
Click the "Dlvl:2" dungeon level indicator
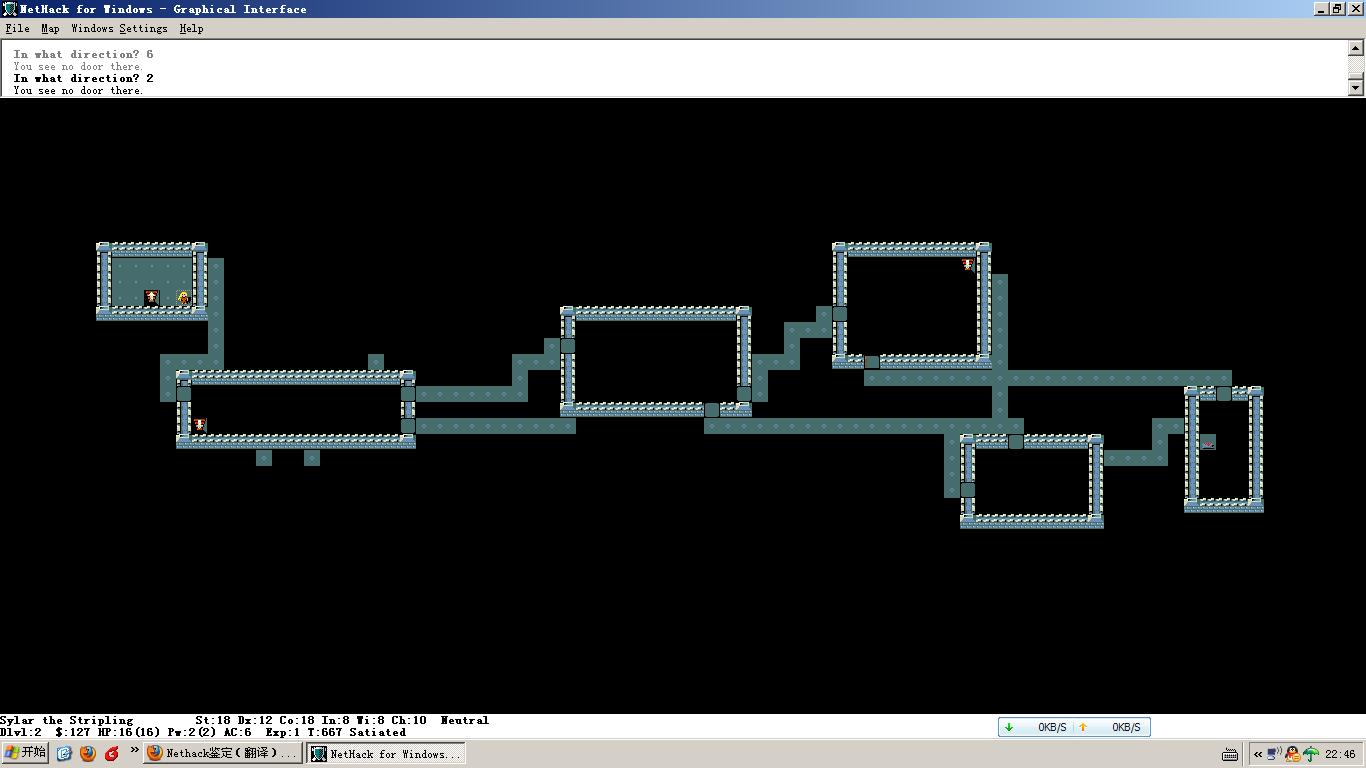21,732
